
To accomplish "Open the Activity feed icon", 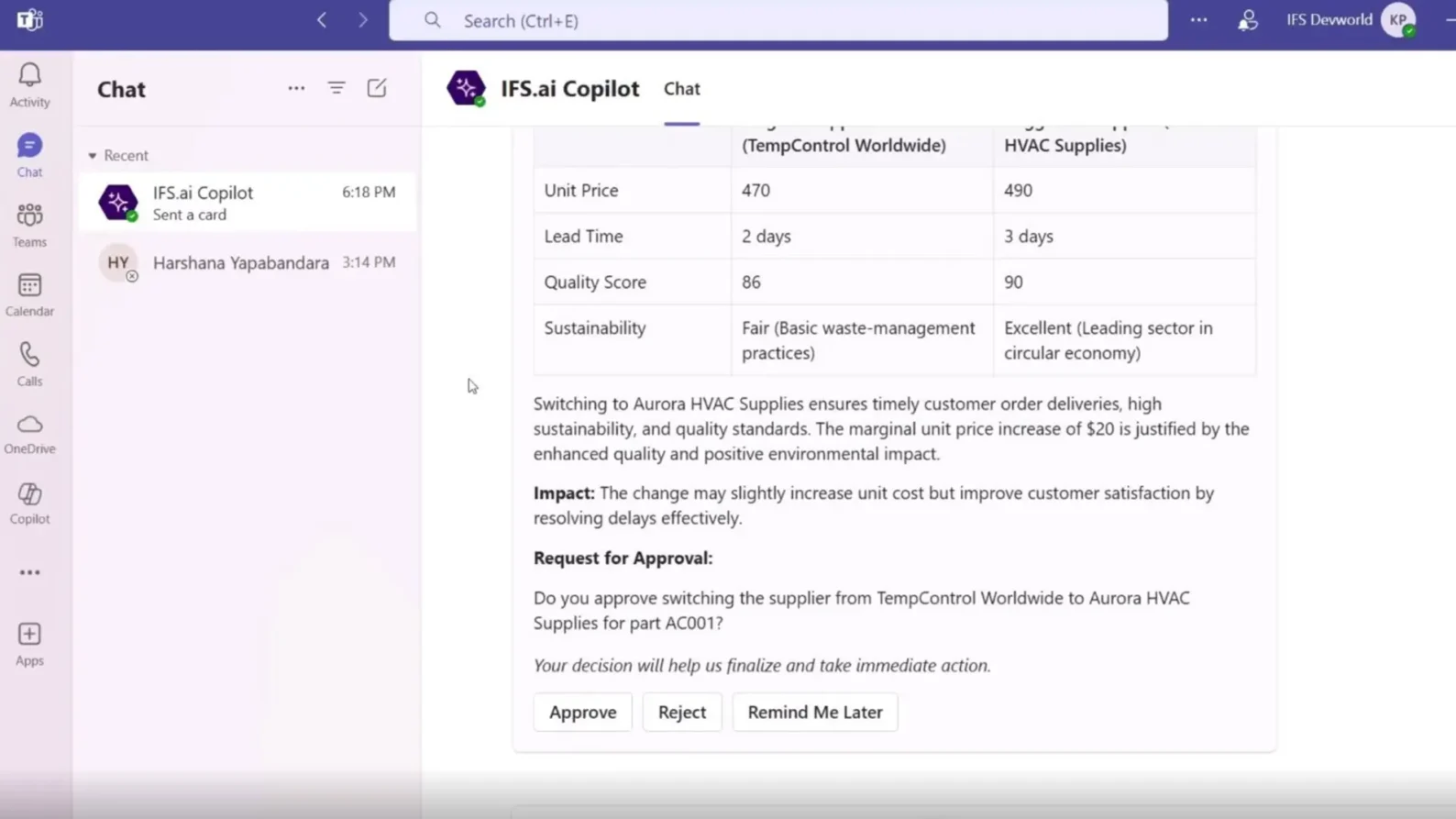I will pos(29,84).
